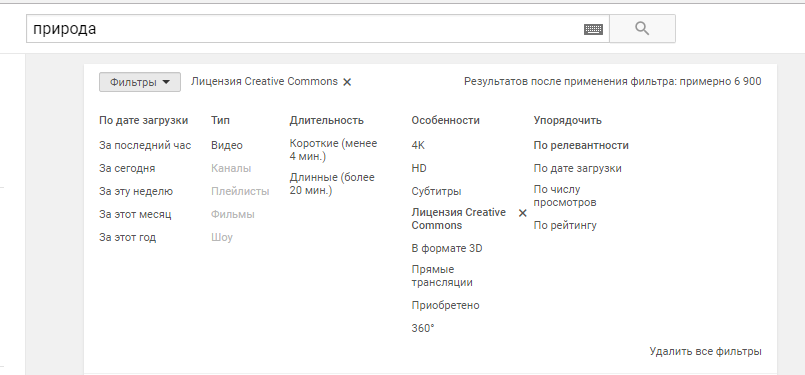Click the results count text
The image size is (805, 375).
pos(612,82)
